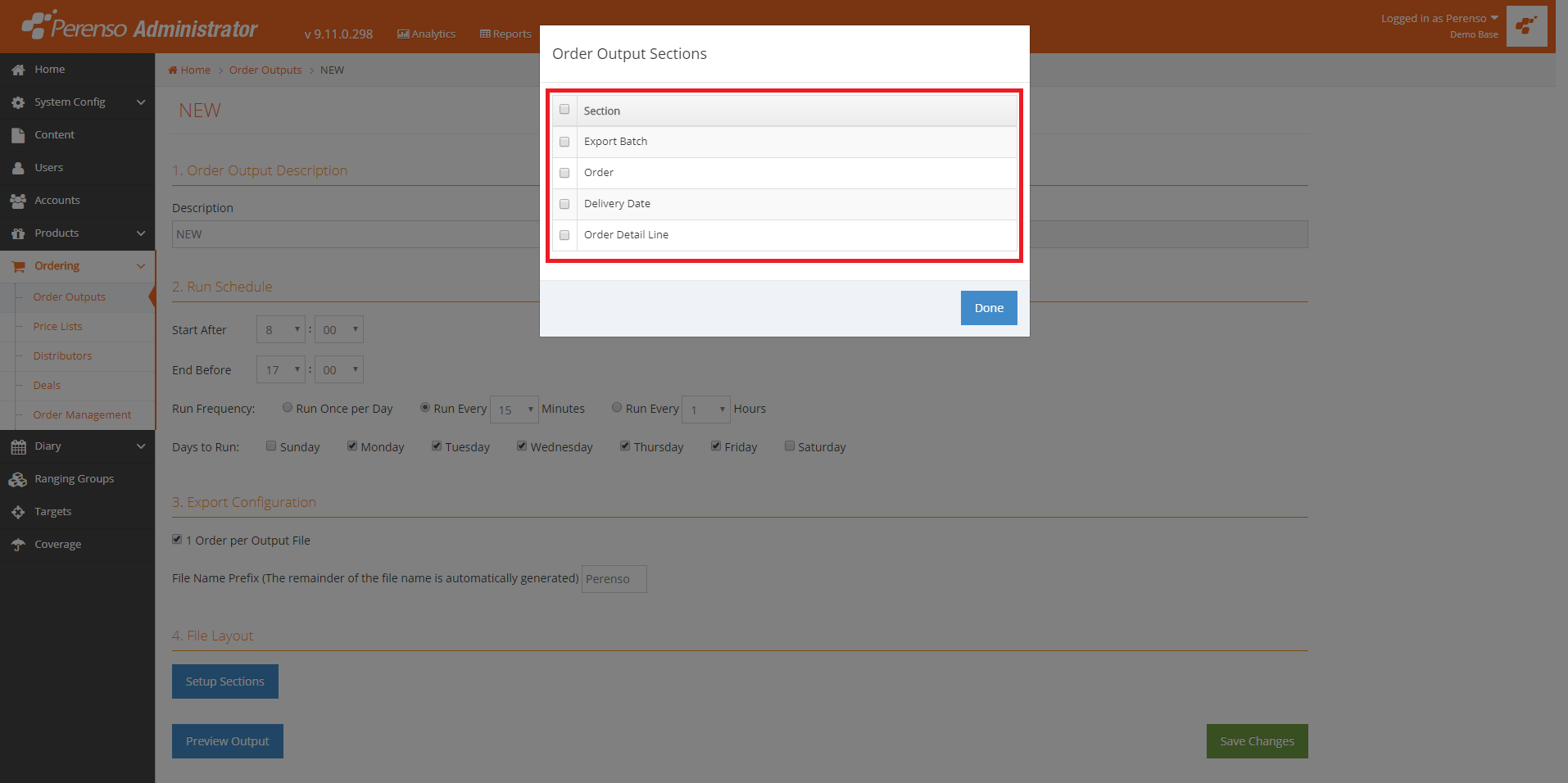Toggle the Sunday checkbox
1568x783 pixels.
coord(271,446)
